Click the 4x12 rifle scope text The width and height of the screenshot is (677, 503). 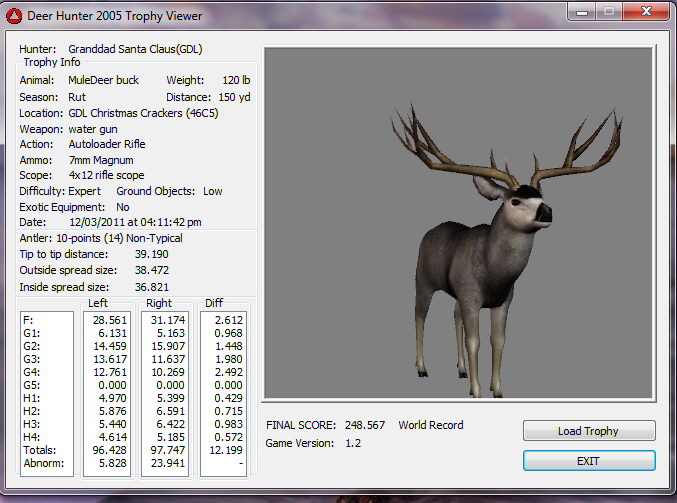(x=106, y=175)
